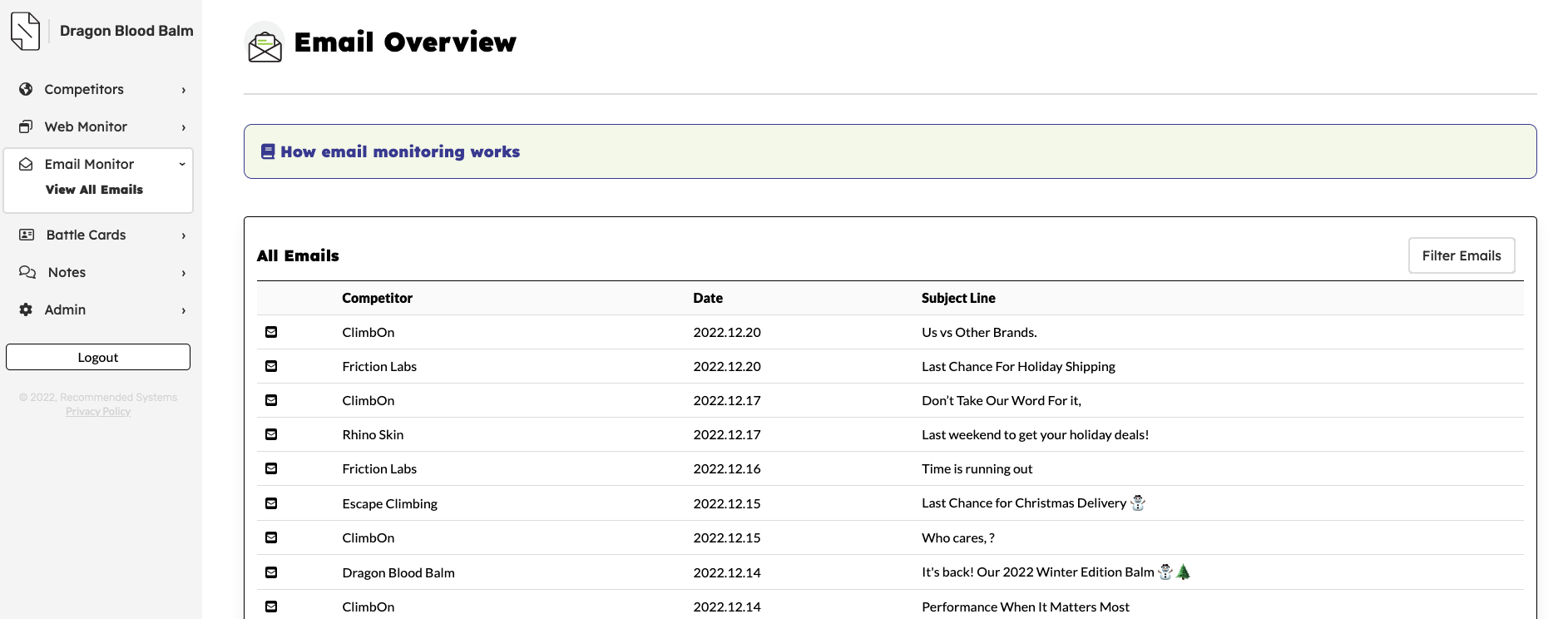Open the Admin sidebar menu
Image resolution: width=1568 pixels, height=619 pixels.
click(100, 309)
